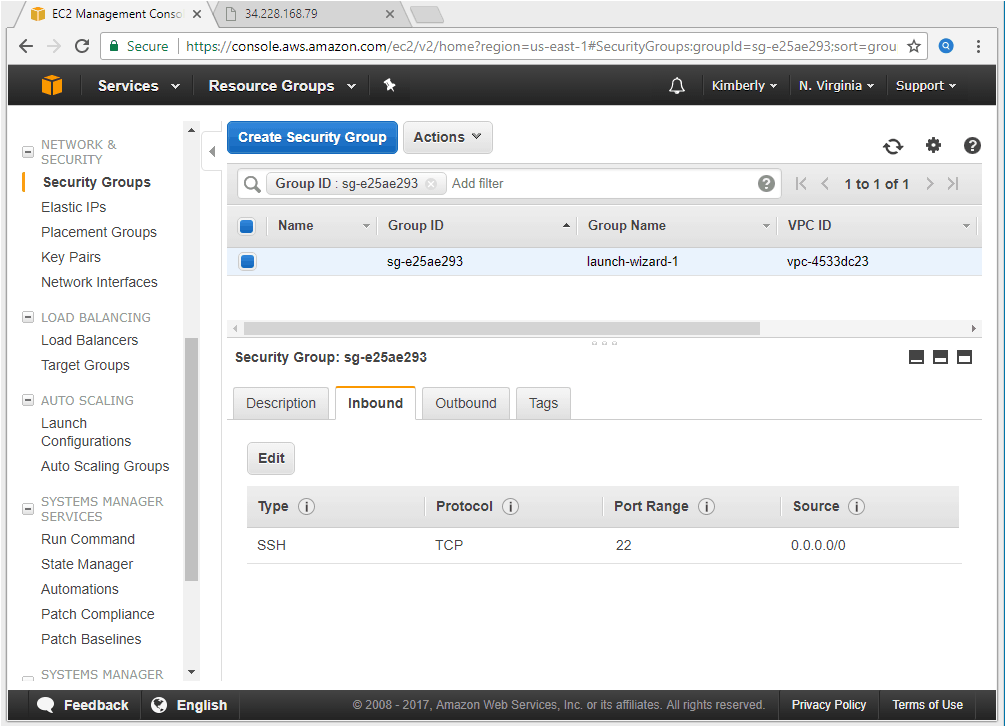Set details pane to split layout
Image resolution: width=1006 pixels, height=727 pixels.
(941, 357)
